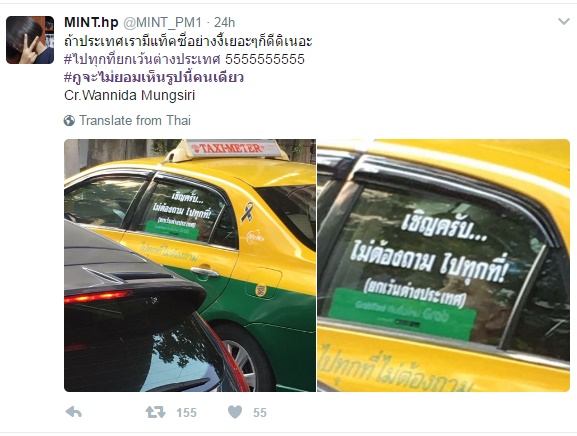The height and width of the screenshot is (436, 577).
Task: Open the @MINT_PM1 handle
Action: click(x=162, y=23)
